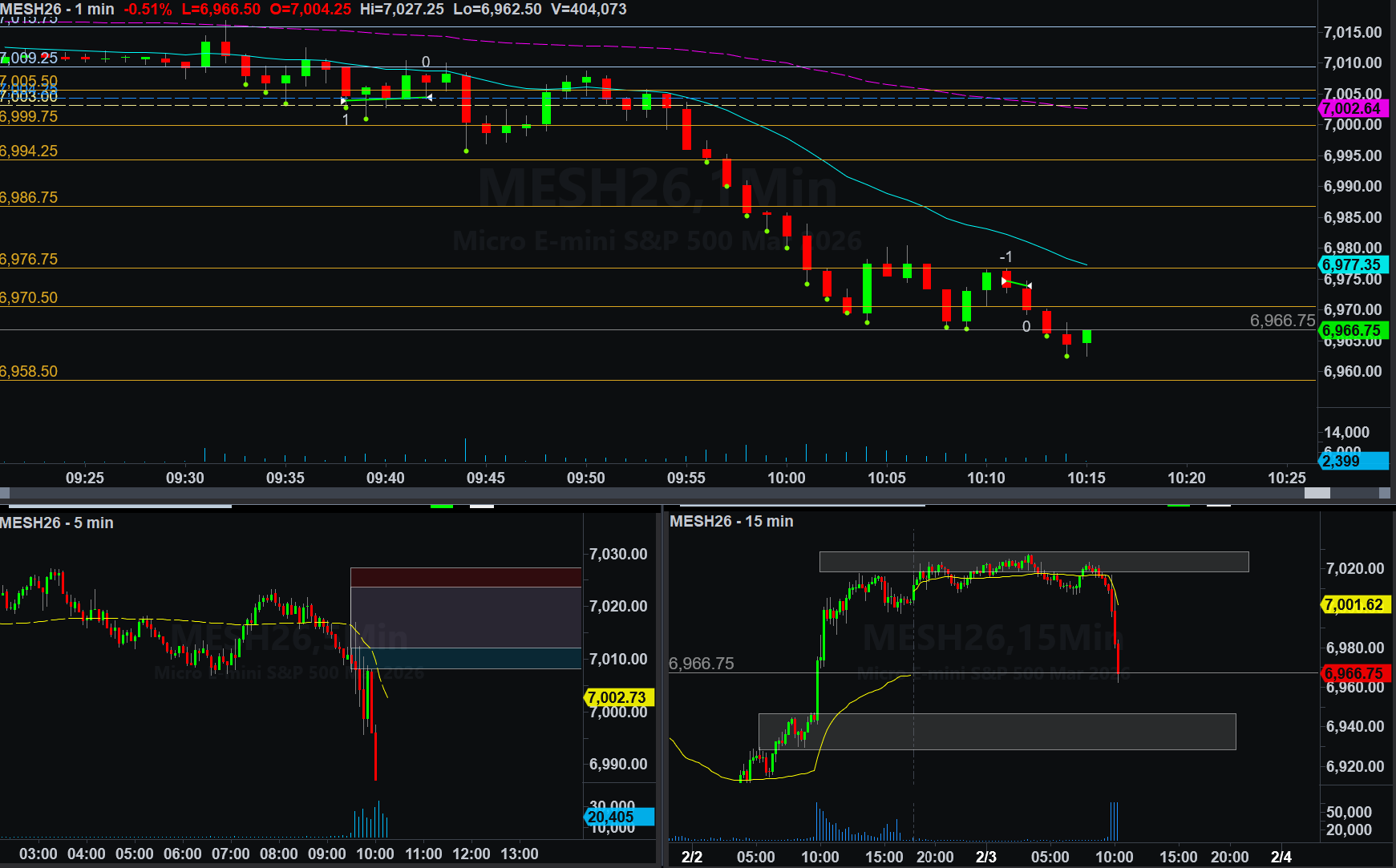The width and height of the screenshot is (1396, 868).
Task: Click the yellow 7,002.73 tag on 5 min chart
Action: point(617,697)
